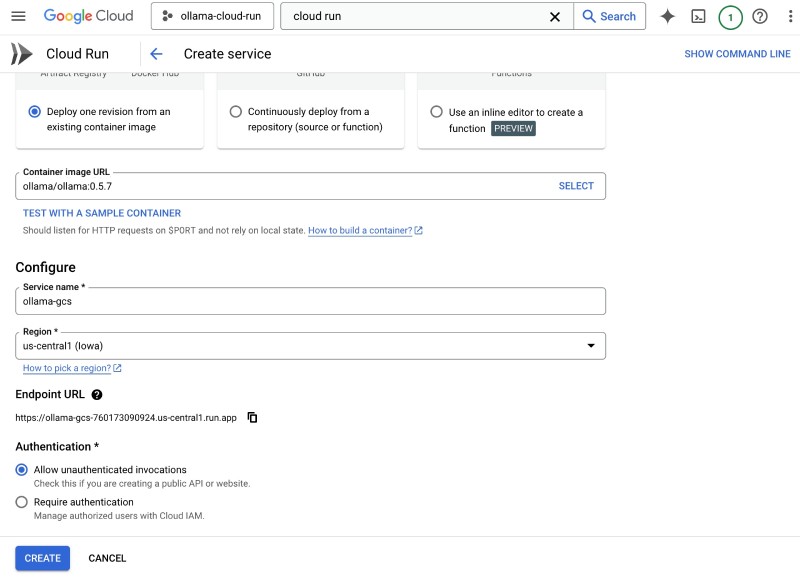Open the ollama-cloud-run project picker
The width and height of the screenshot is (800, 577).
[212, 16]
